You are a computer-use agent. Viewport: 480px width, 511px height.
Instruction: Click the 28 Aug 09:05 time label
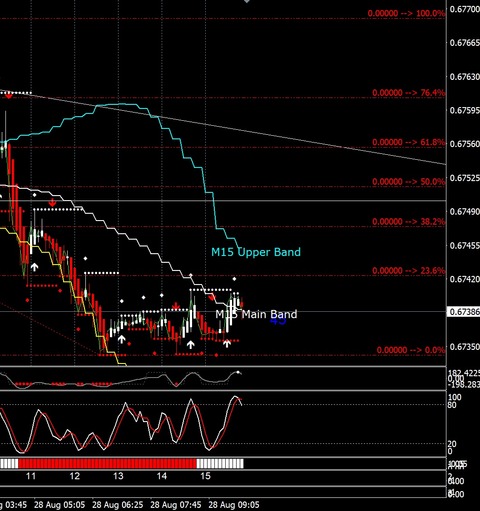tap(234, 505)
